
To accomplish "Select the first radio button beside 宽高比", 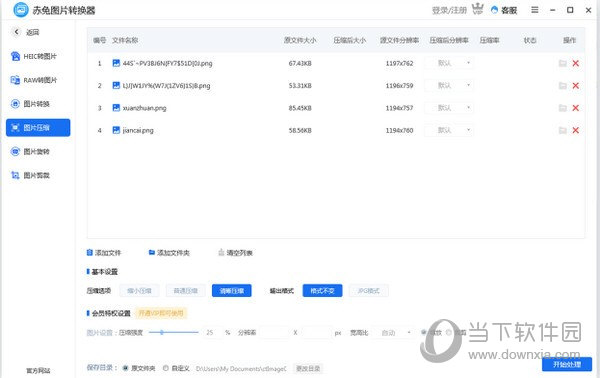I will 424,332.
